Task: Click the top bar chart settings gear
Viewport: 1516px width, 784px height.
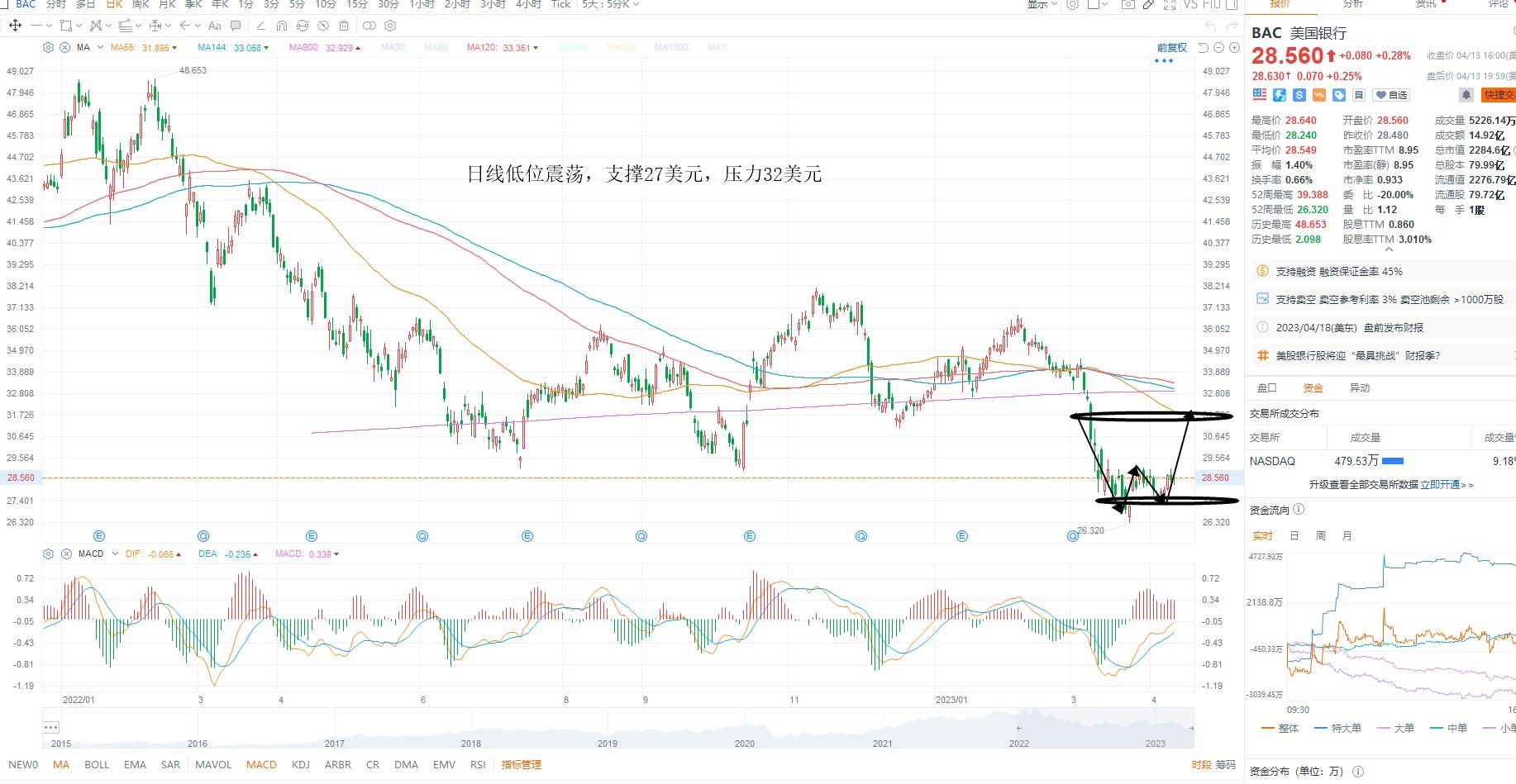Action: [1073, 5]
